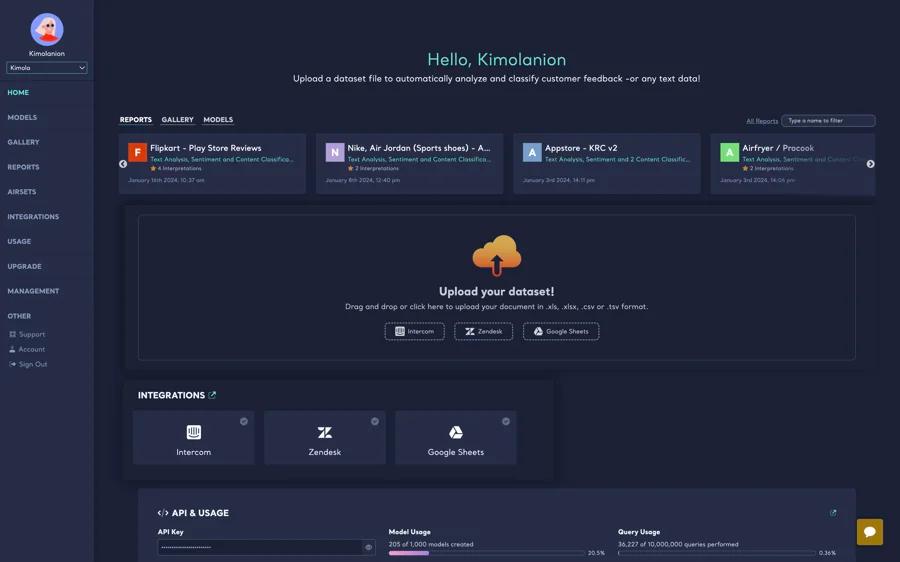The width and height of the screenshot is (900, 562).
Task: Click the star beside Nike's 2 interpretations
Action: tap(351, 169)
